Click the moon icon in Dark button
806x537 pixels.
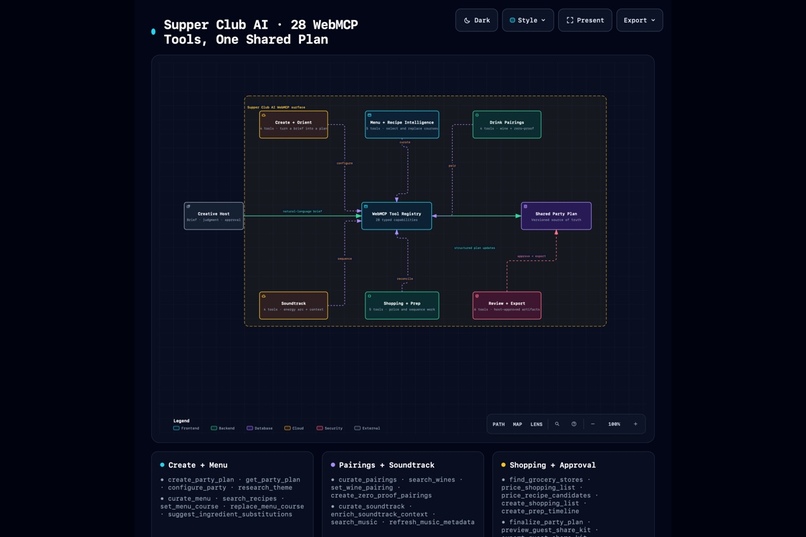tap(467, 21)
